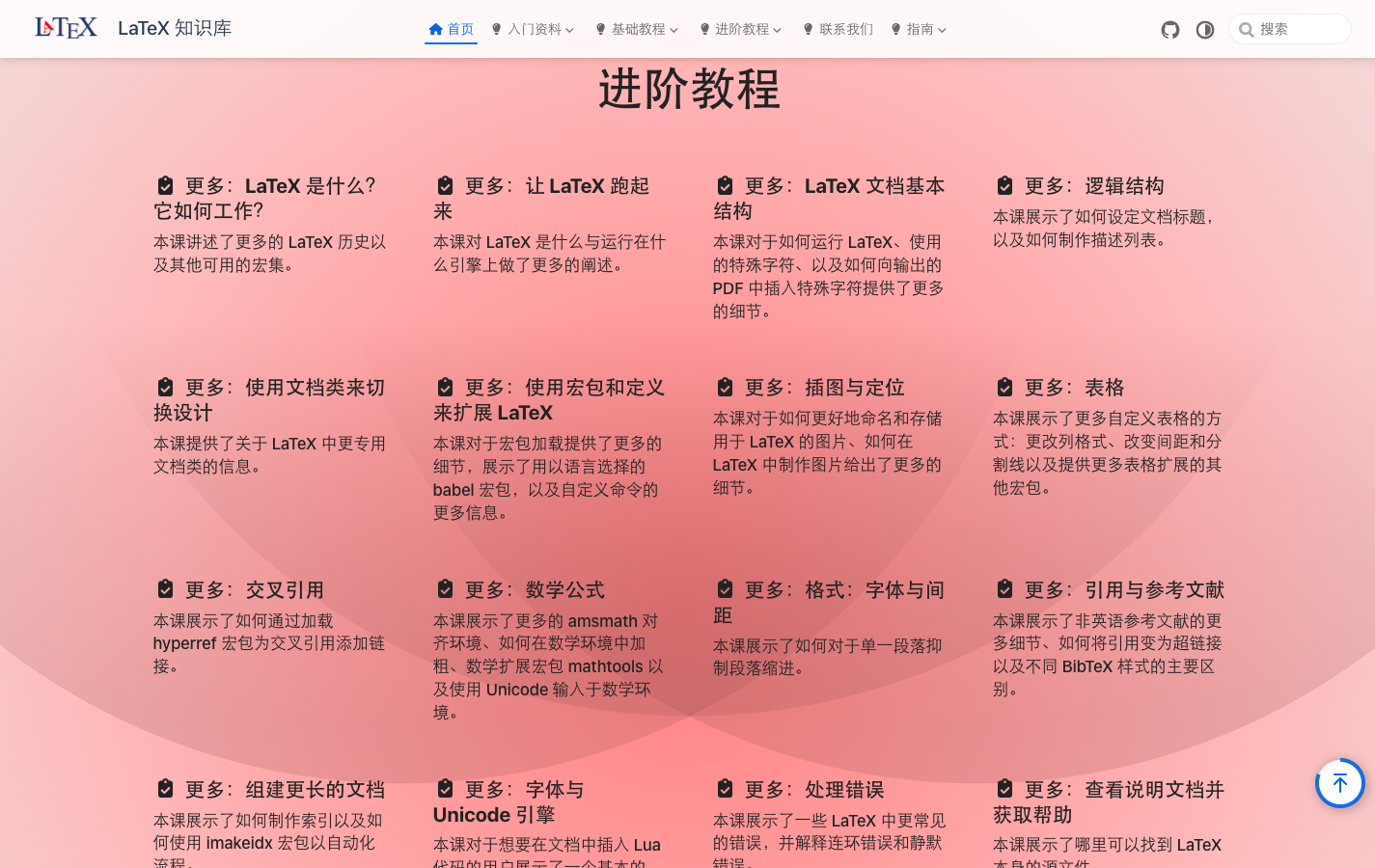Screen dimensions: 1375x868
Task: Open the GitHub repository icon
Action: point(1170,30)
